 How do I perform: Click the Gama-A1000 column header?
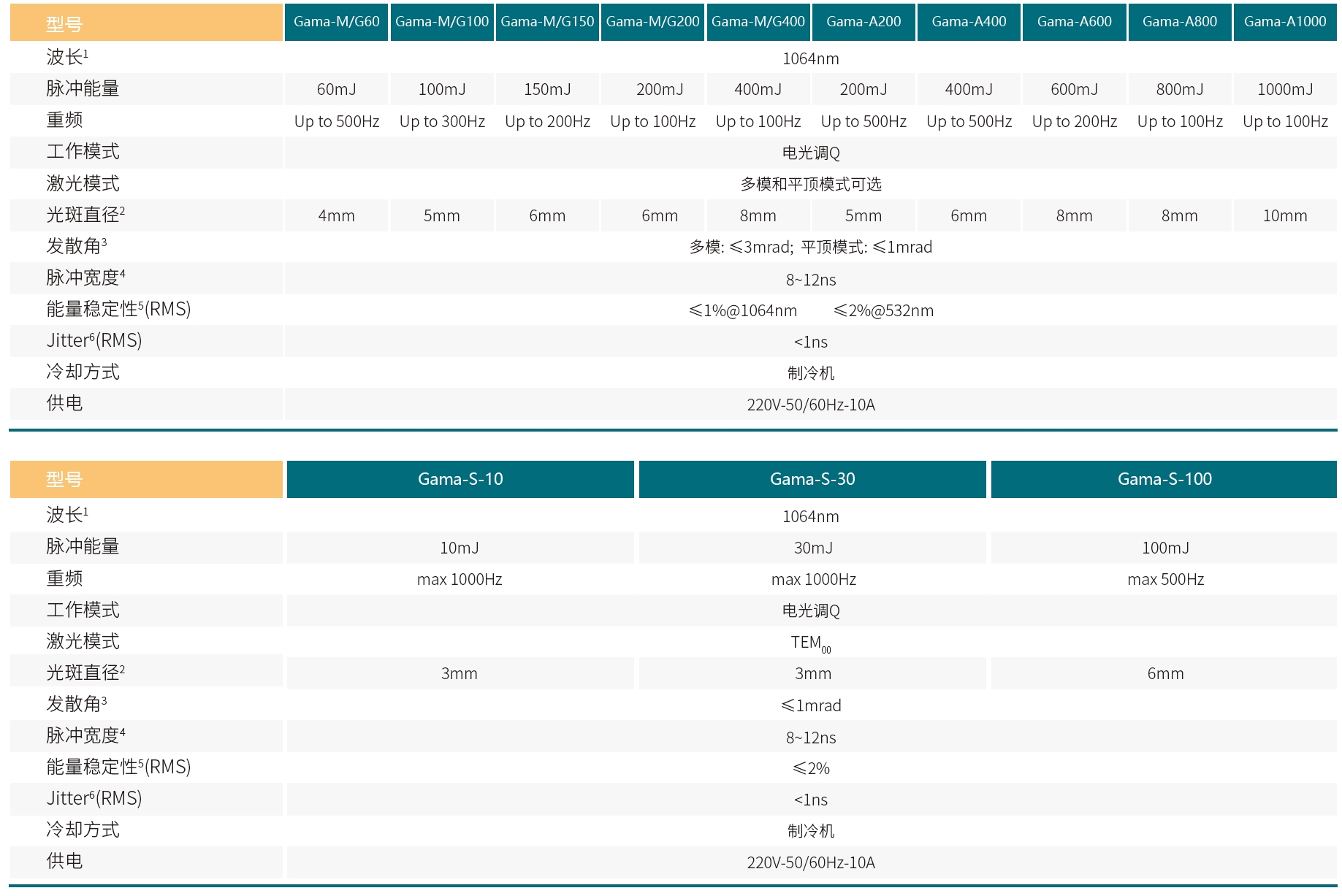tap(1285, 22)
